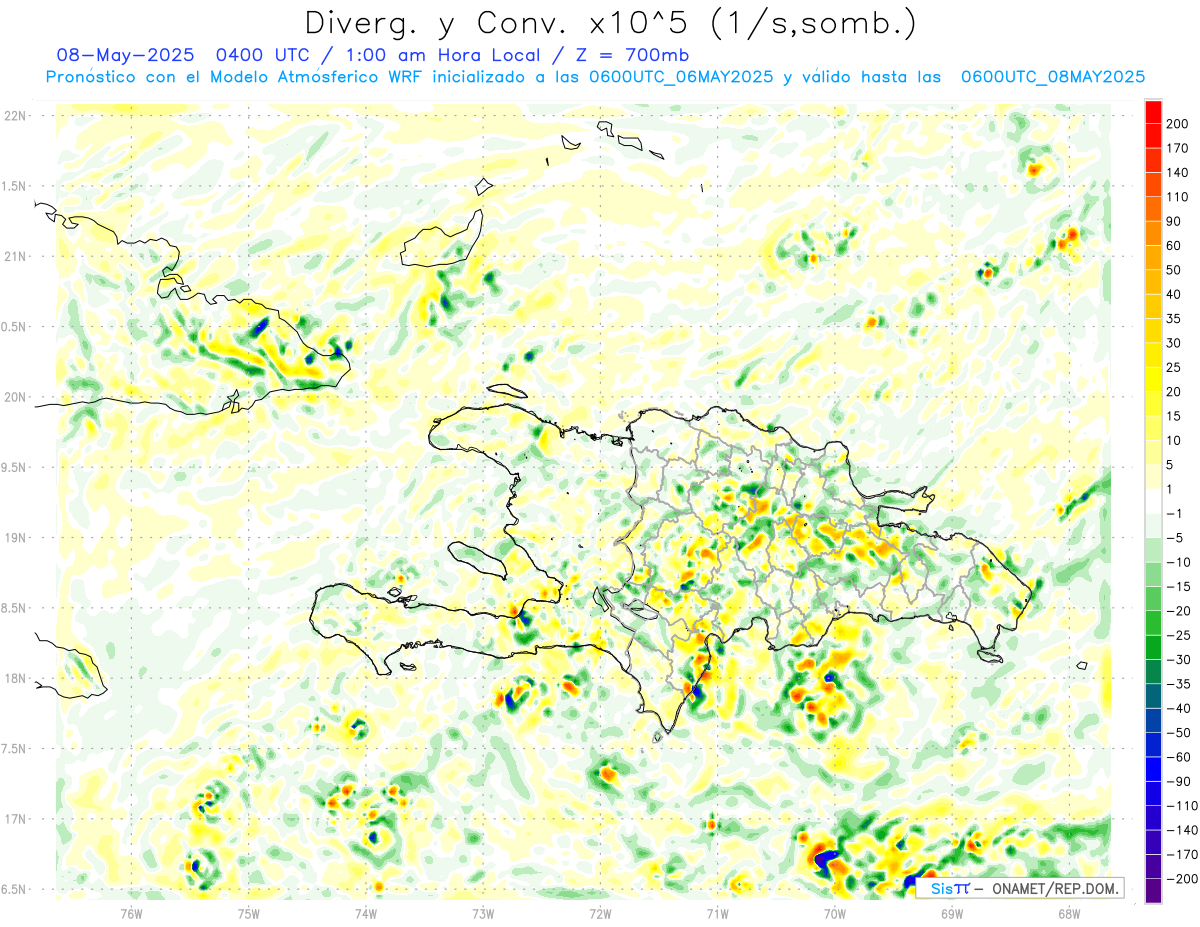Click the clipped latitude label '1.5N'
The height and width of the screenshot is (927, 1200).
(x=13, y=186)
